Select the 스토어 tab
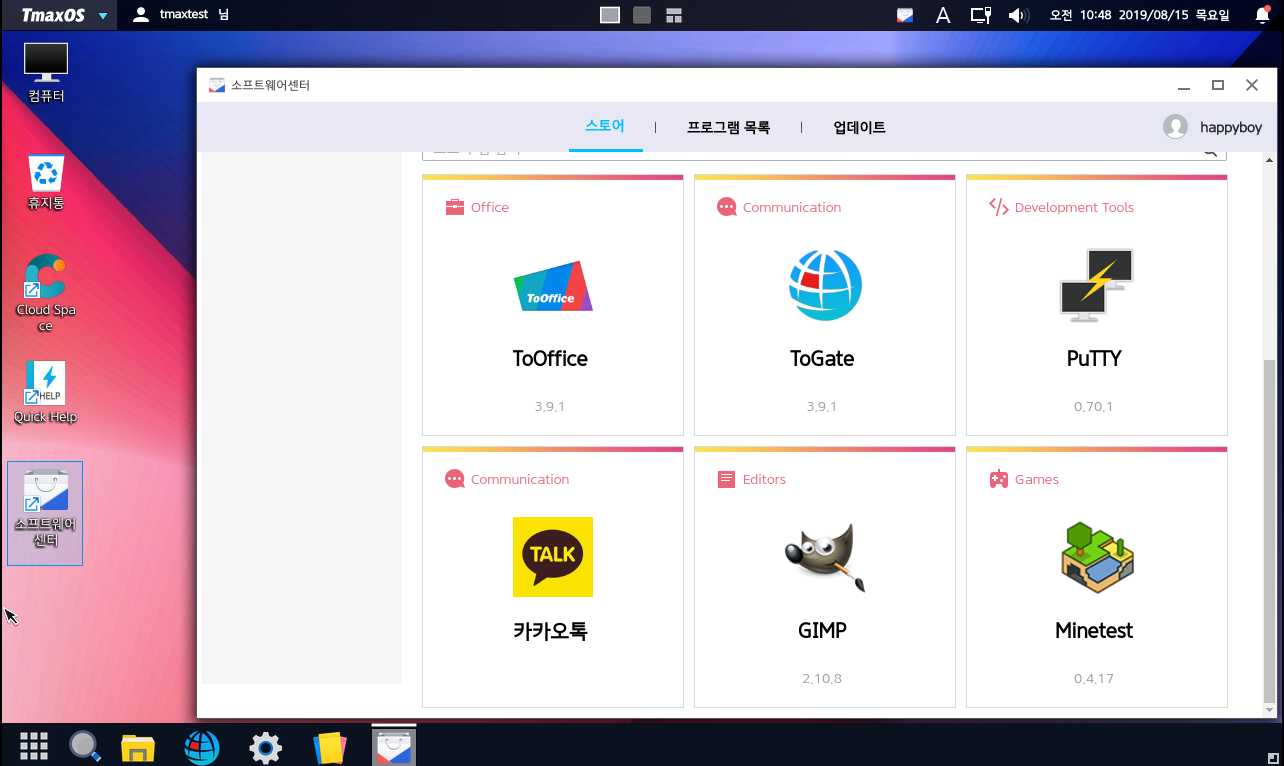 [x=605, y=126]
